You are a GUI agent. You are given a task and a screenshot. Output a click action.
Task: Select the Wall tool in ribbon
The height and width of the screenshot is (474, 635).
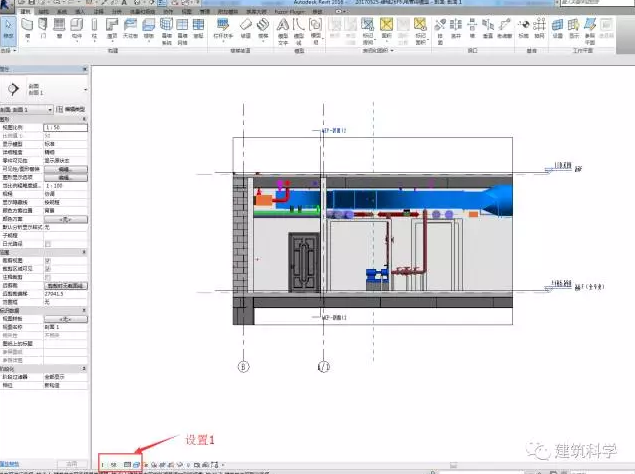pos(27,28)
